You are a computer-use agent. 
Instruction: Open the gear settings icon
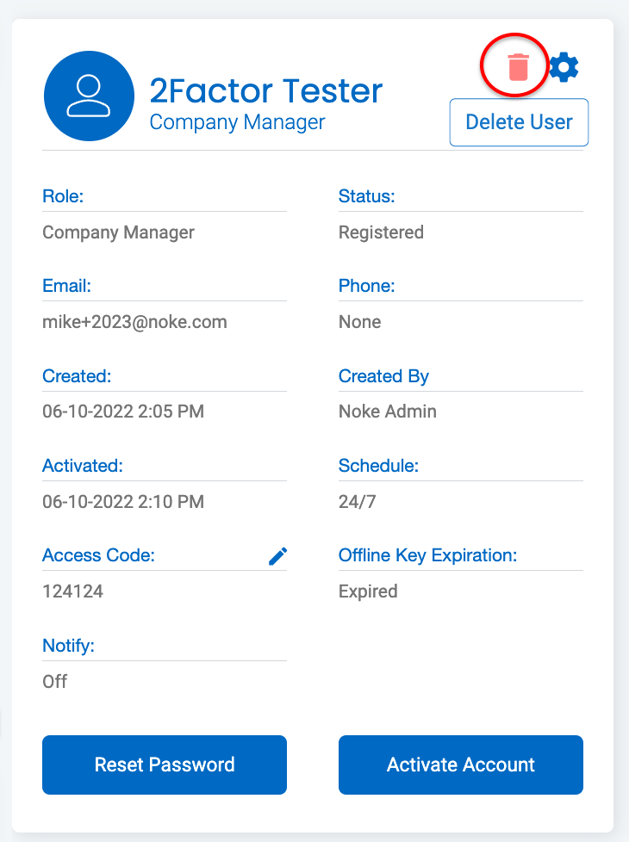coord(564,67)
